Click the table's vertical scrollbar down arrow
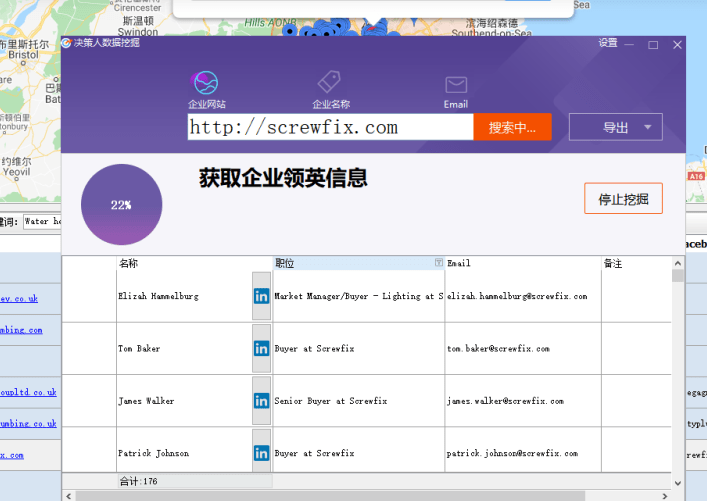707x501 pixels. pyautogui.click(x=678, y=481)
